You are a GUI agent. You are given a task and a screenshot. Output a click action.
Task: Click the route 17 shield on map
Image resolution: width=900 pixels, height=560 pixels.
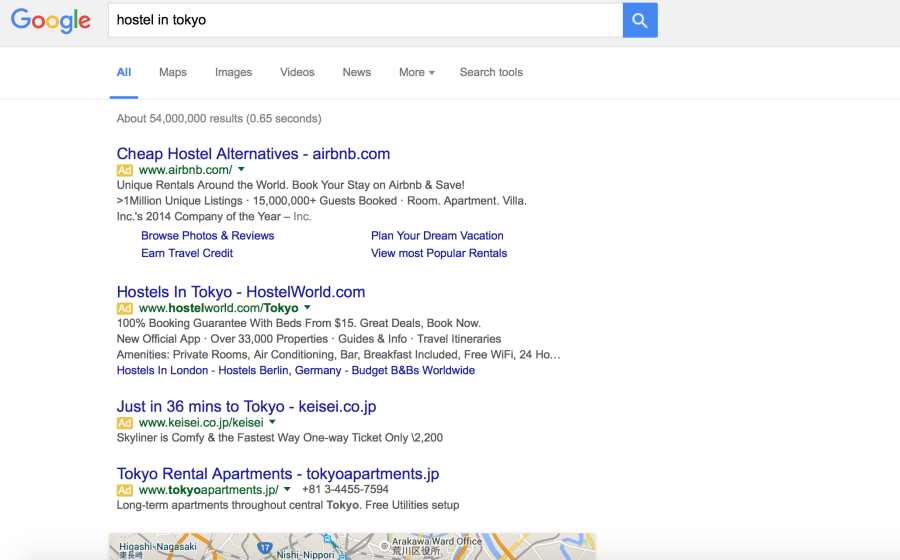point(265,547)
